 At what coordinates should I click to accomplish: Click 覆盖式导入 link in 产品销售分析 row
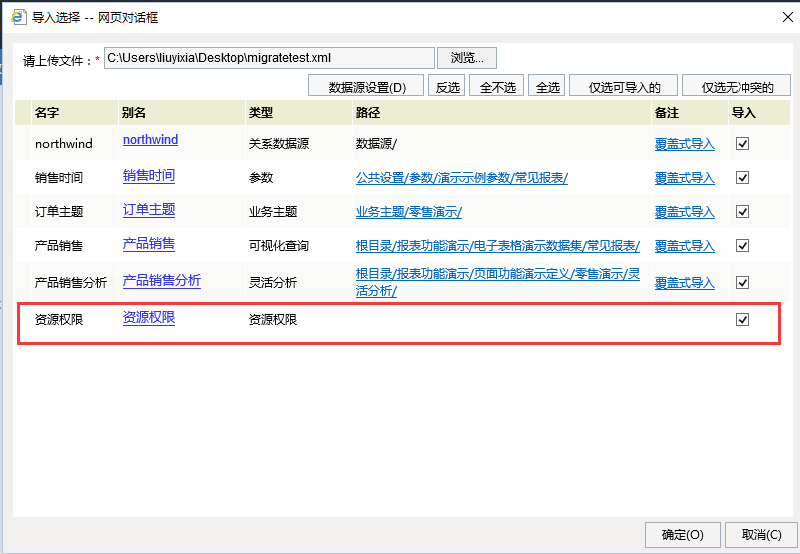click(x=685, y=283)
